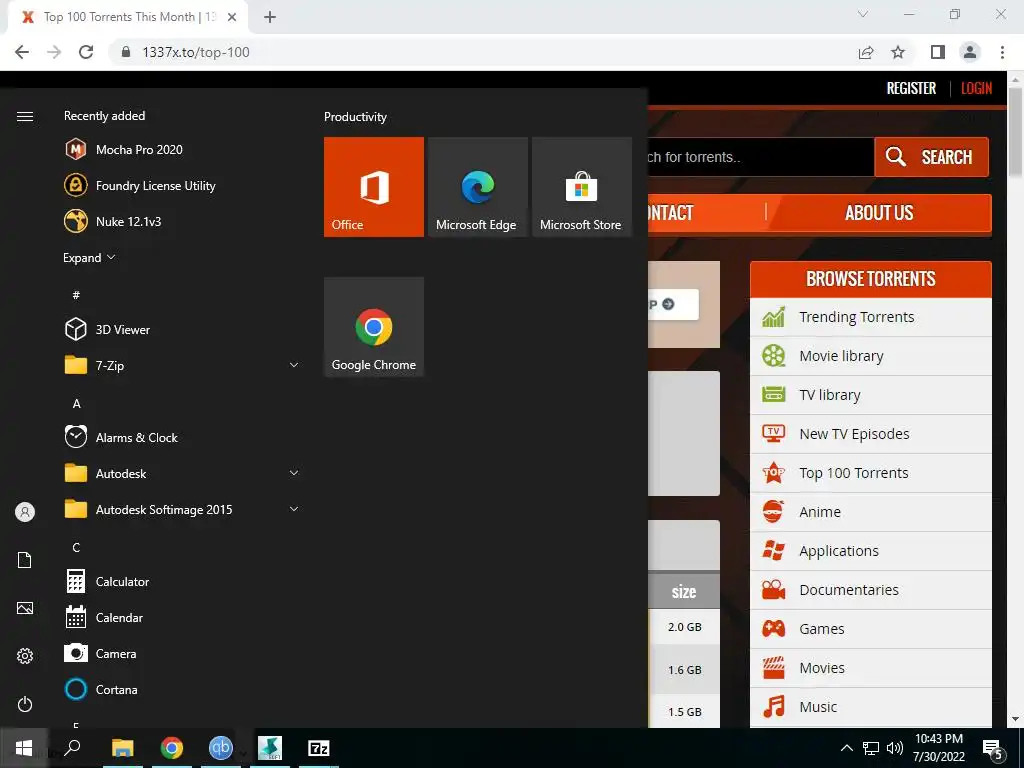The height and width of the screenshot is (768, 1024).
Task: Share this page icon in address bar
Action: 866,52
